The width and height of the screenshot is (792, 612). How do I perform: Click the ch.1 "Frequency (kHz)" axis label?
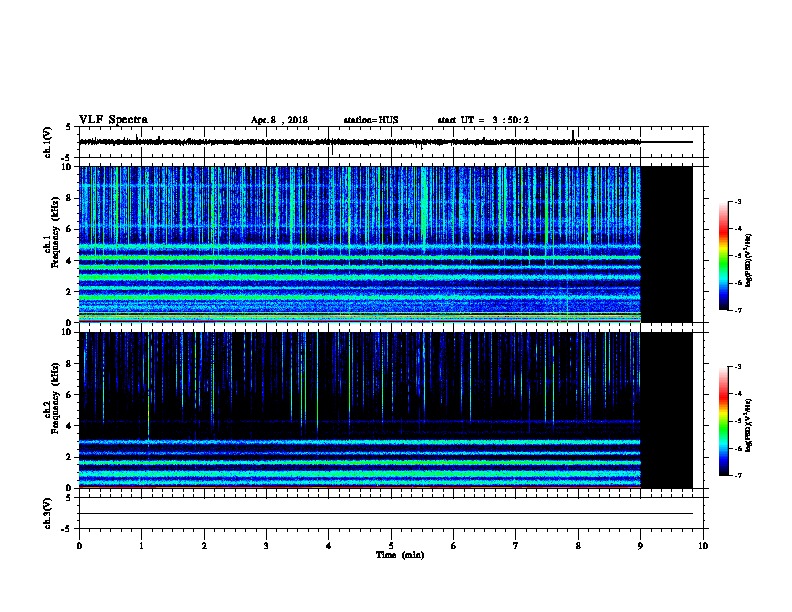[55, 232]
